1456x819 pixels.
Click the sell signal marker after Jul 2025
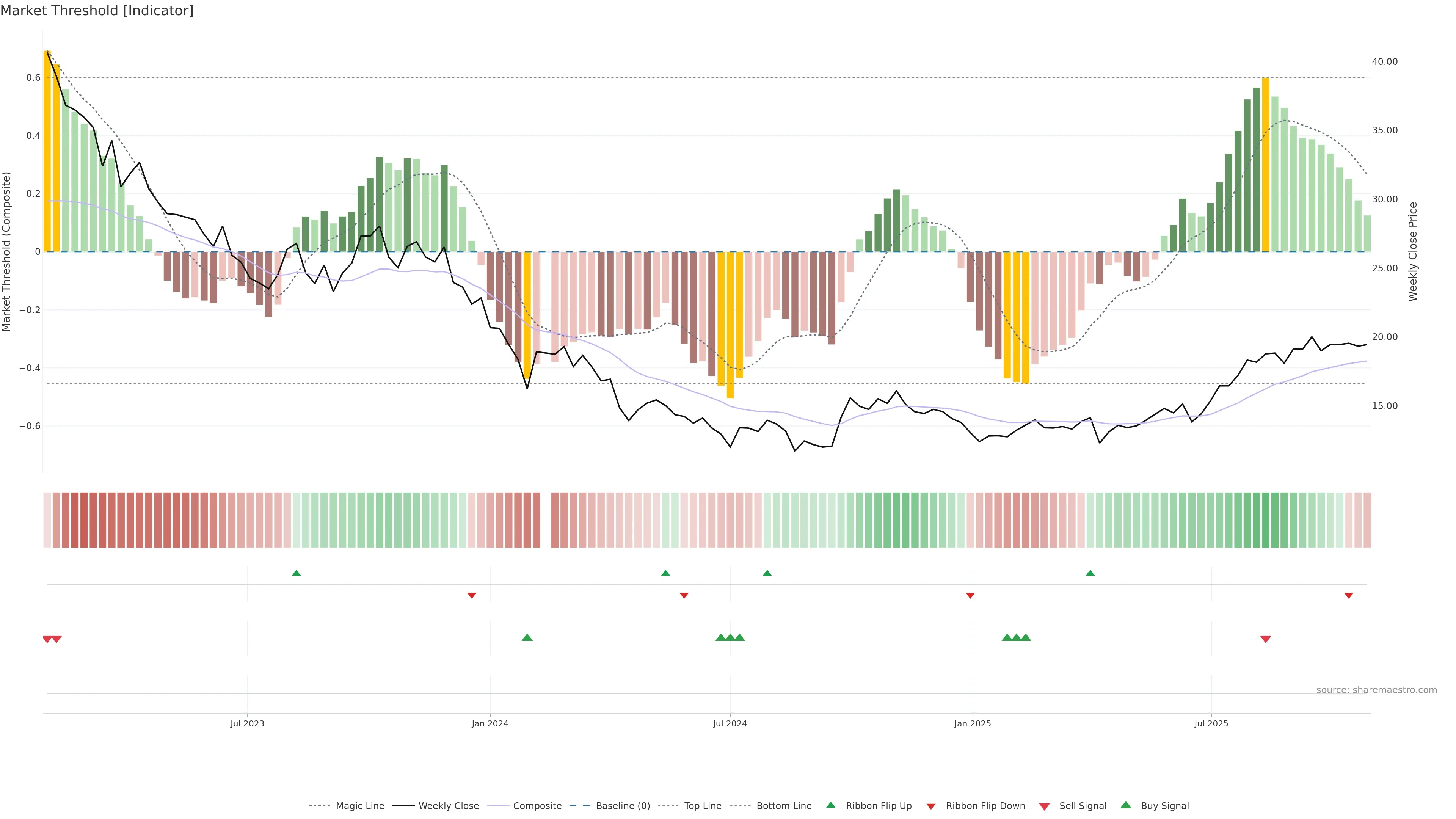click(1266, 639)
